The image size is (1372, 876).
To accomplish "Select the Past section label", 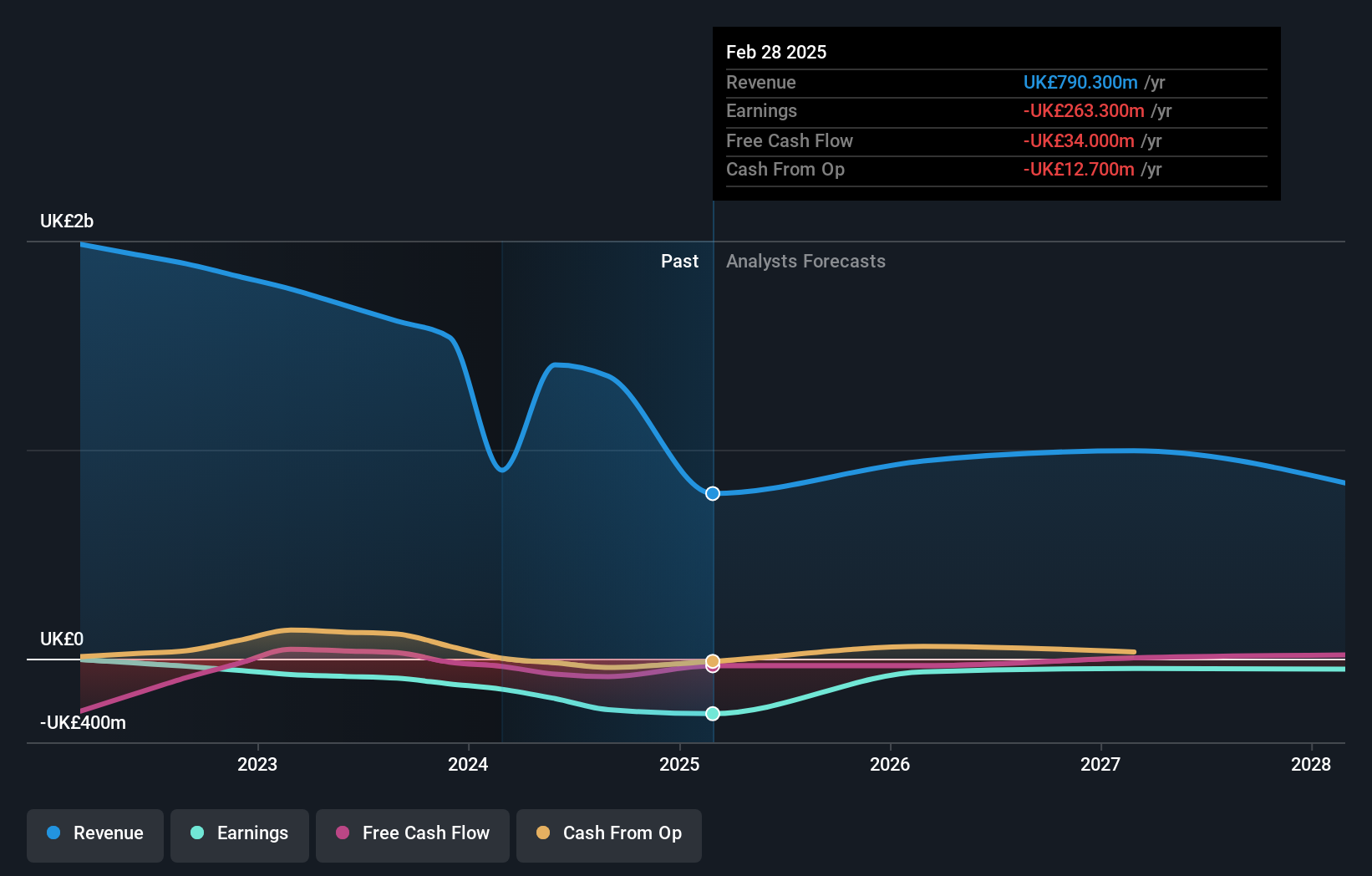I will [x=679, y=261].
